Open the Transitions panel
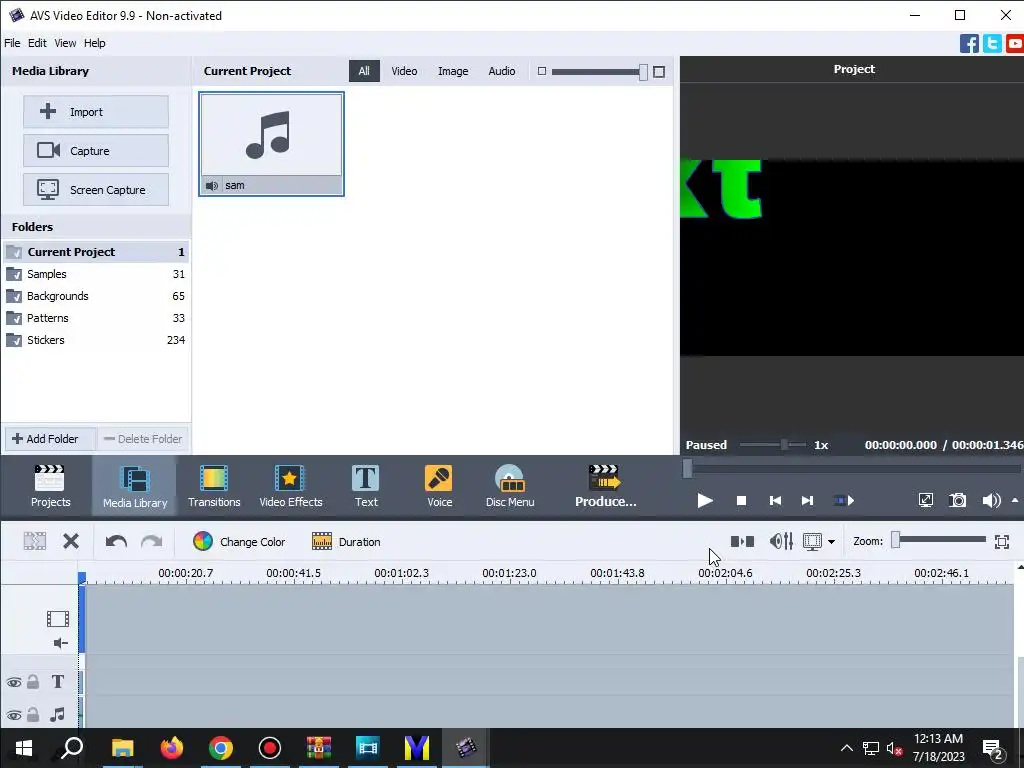The image size is (1024, 768). pos(214,486)
